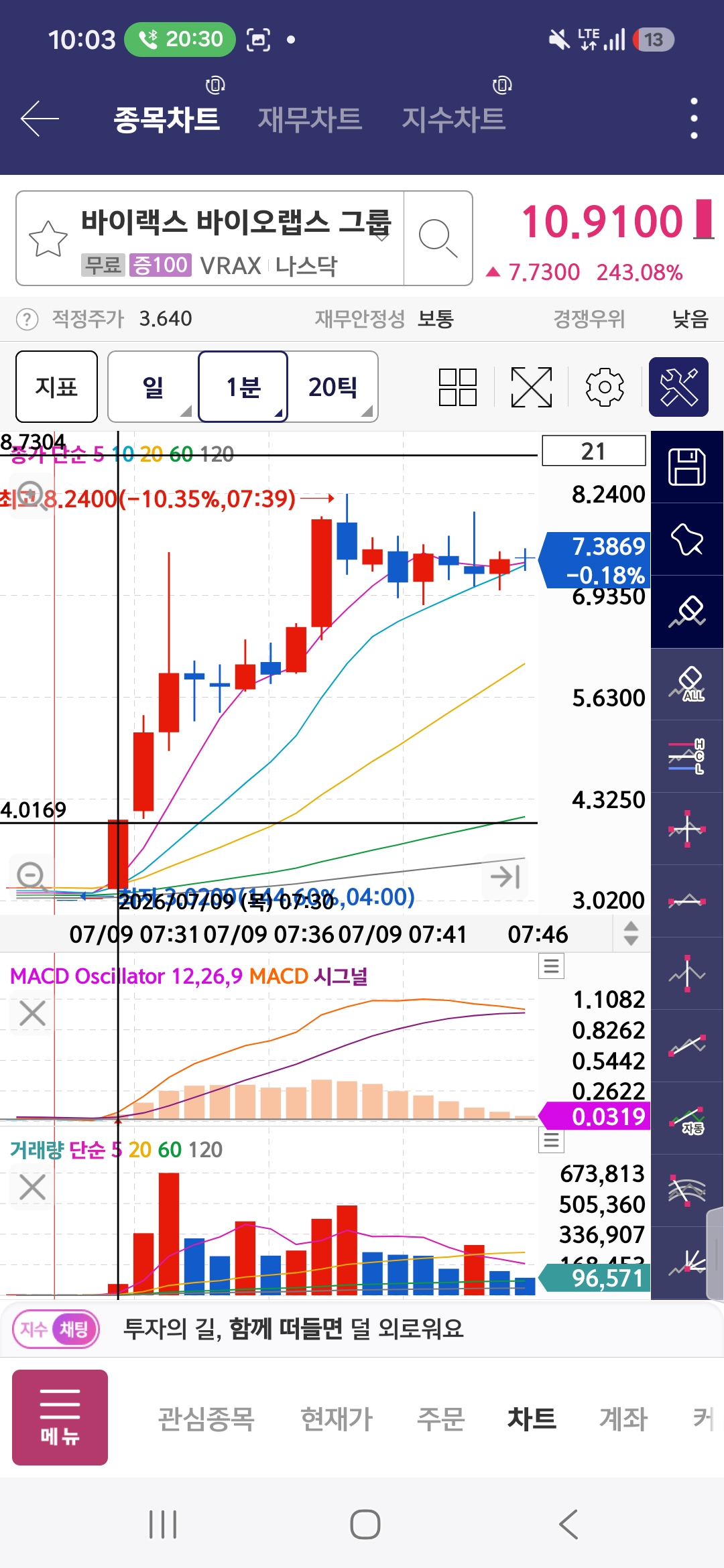Toggle the 지수 채팅 switch
This screenshot has height=1568, width=724.
pos(56,1329)
